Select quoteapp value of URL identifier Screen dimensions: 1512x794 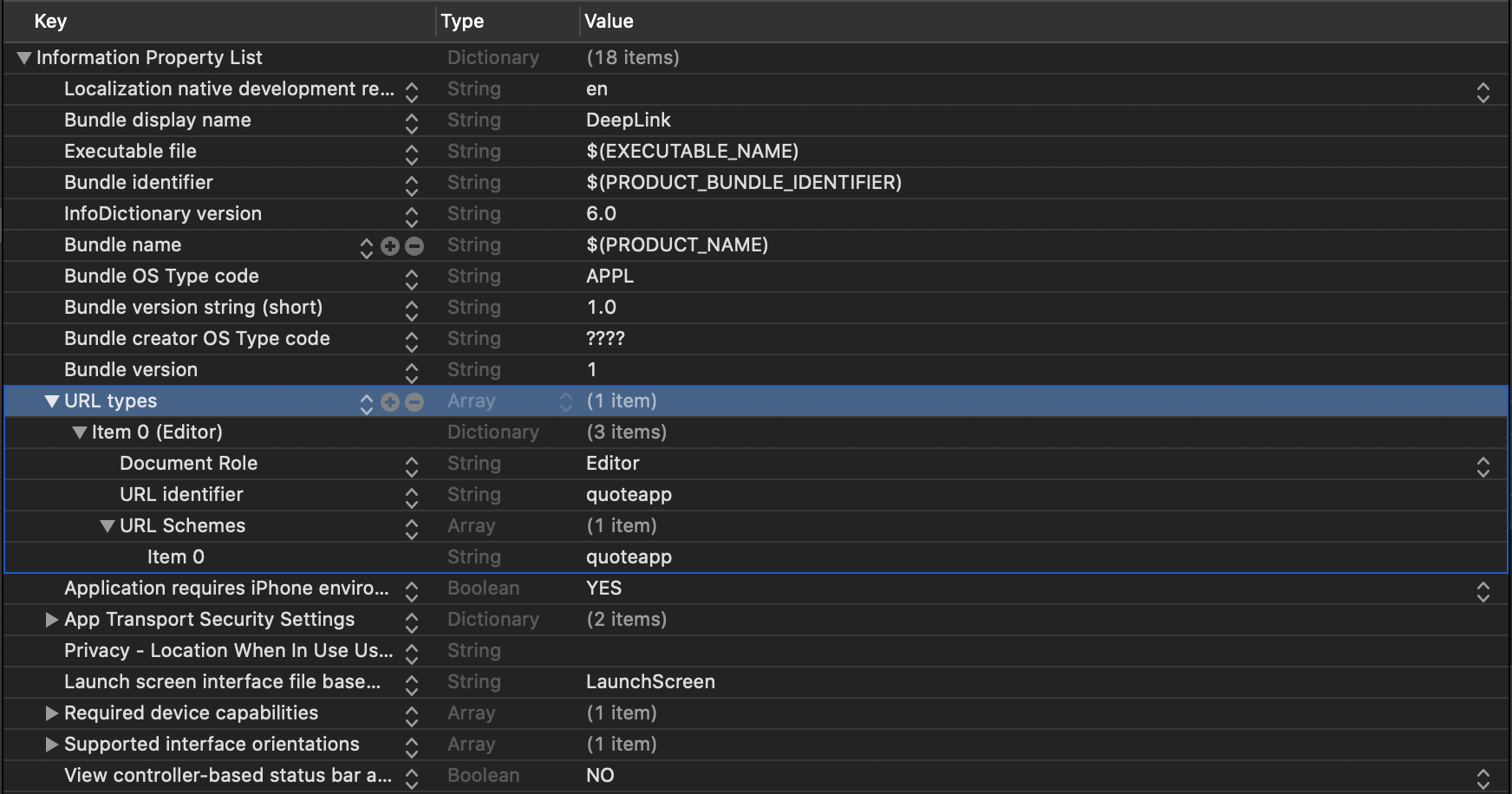click(629, 495)
